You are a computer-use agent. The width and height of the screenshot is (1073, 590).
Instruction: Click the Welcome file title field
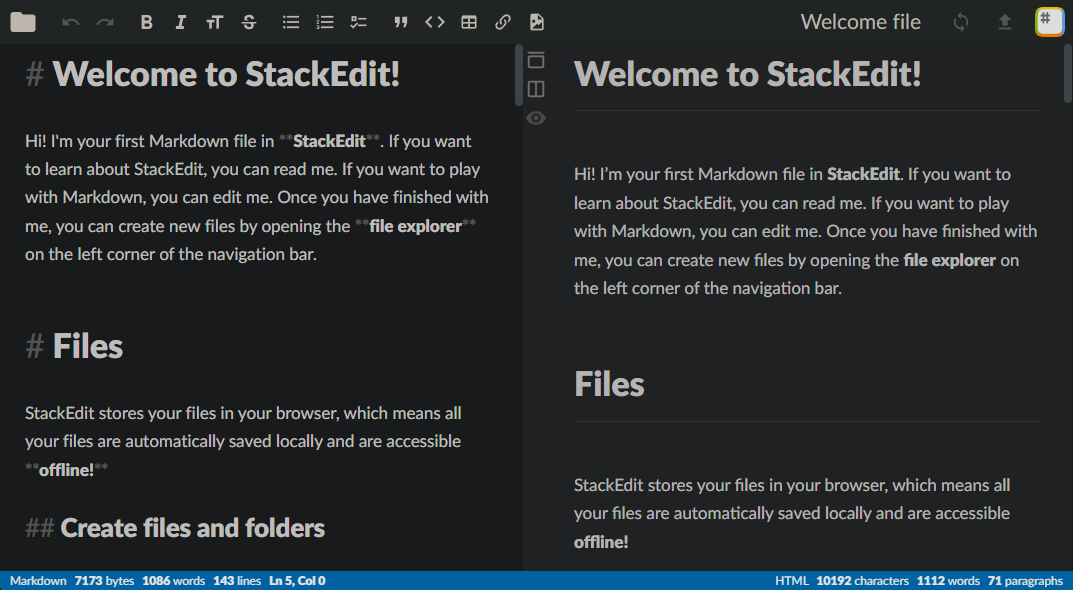861,22
